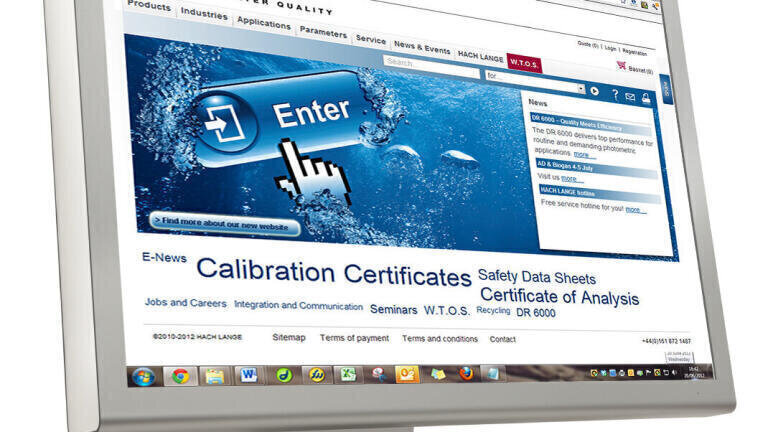
Task: Open Recycling tag link
Action: tap(493, 311)
